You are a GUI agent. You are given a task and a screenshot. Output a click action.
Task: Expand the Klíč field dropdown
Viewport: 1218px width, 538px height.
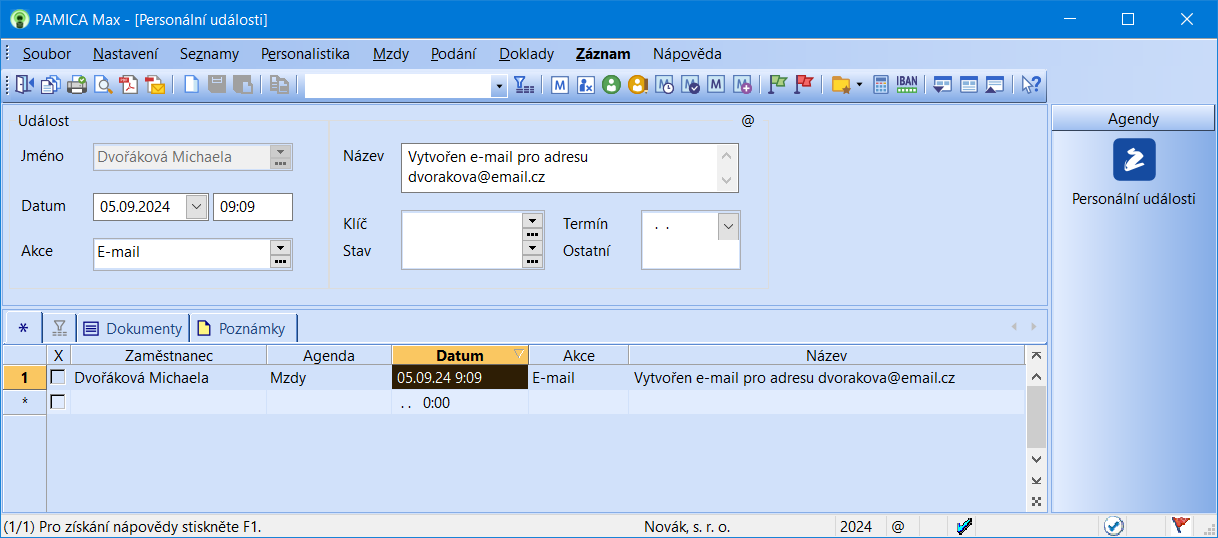click(x=533, y=219)
